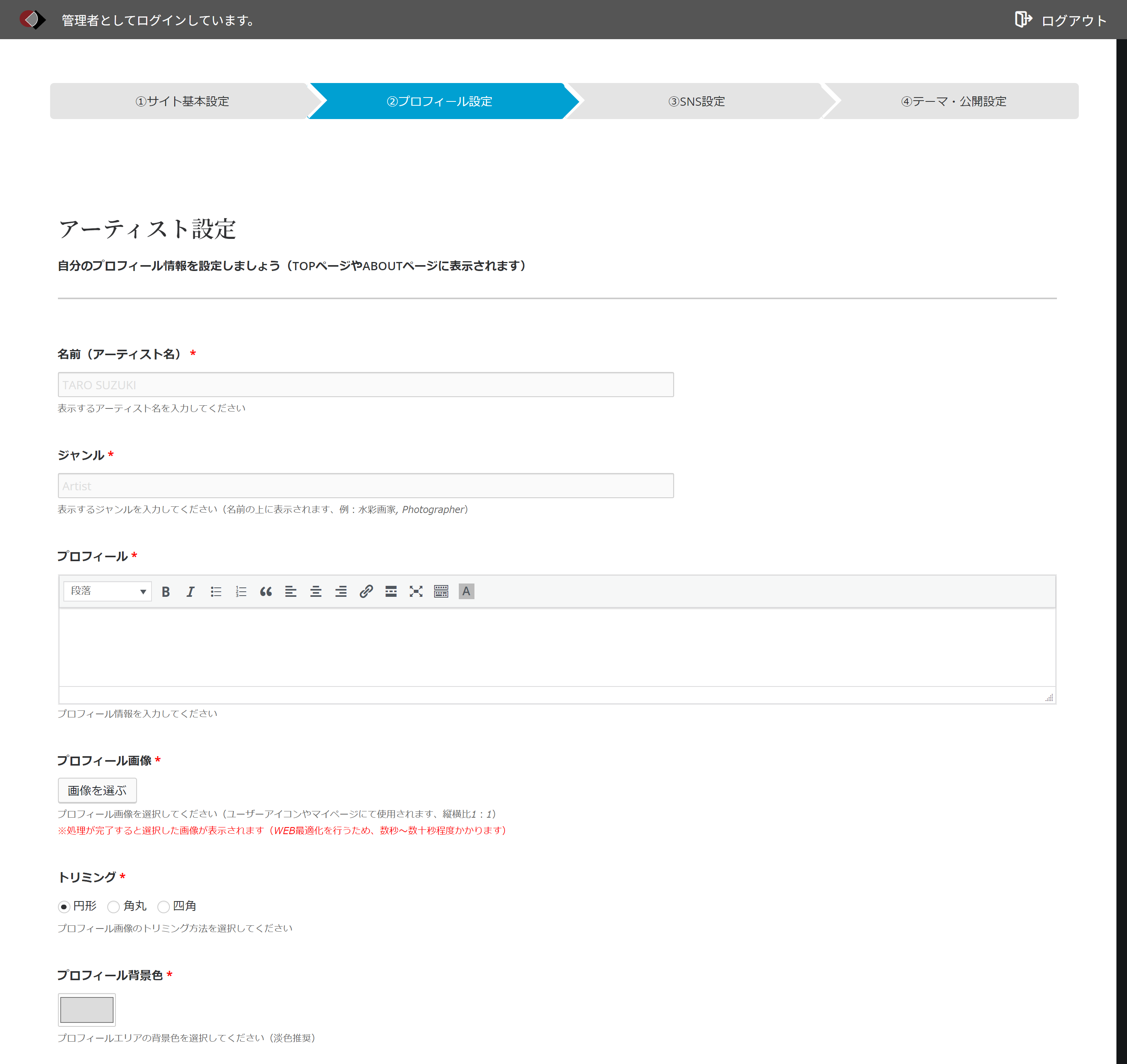Go to ③SNS設定 step

pyautogui.click(x=696, y=101)
